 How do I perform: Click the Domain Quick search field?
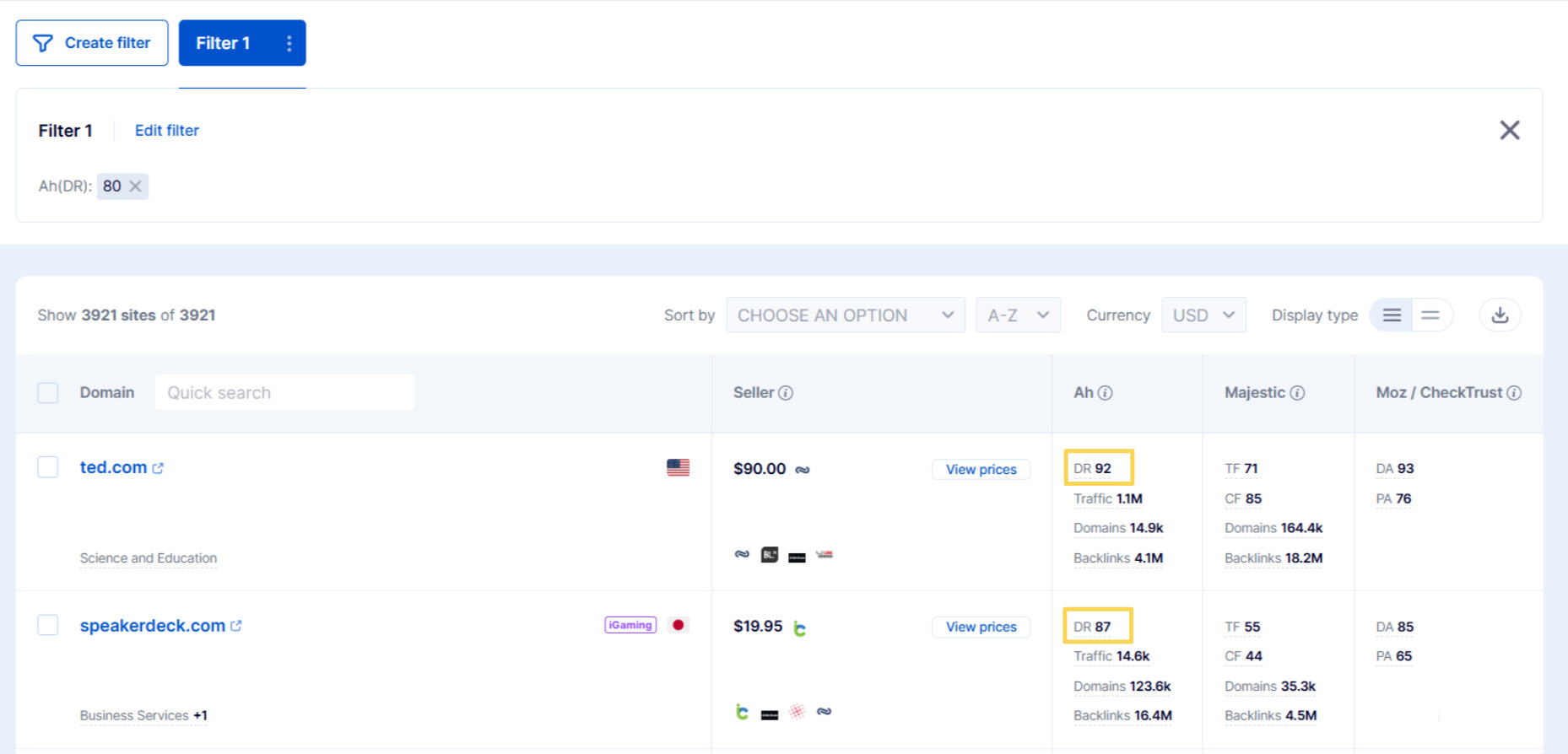[x=284, y=393]
